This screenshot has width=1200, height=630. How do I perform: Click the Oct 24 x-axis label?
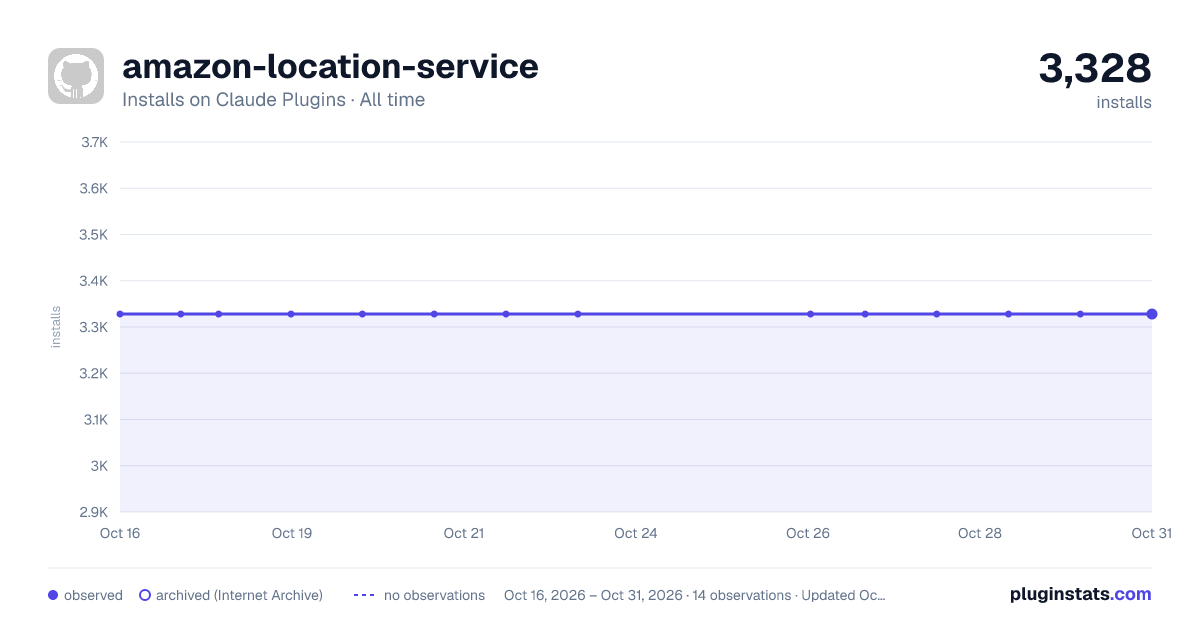[636, 533]
